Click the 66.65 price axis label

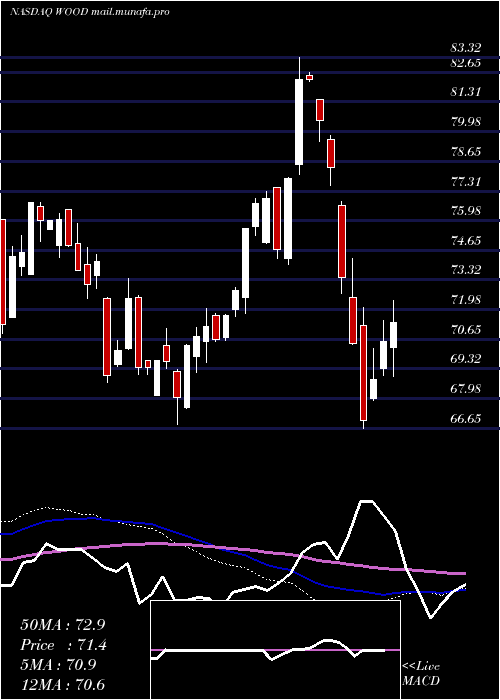(x=466, y=419)
